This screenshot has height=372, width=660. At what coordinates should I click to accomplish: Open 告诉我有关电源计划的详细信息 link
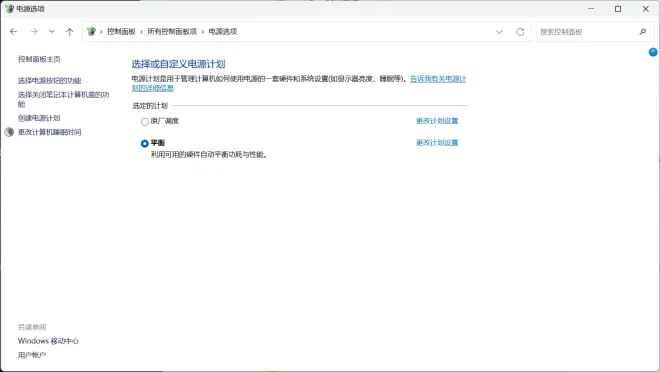click(438, 79)
